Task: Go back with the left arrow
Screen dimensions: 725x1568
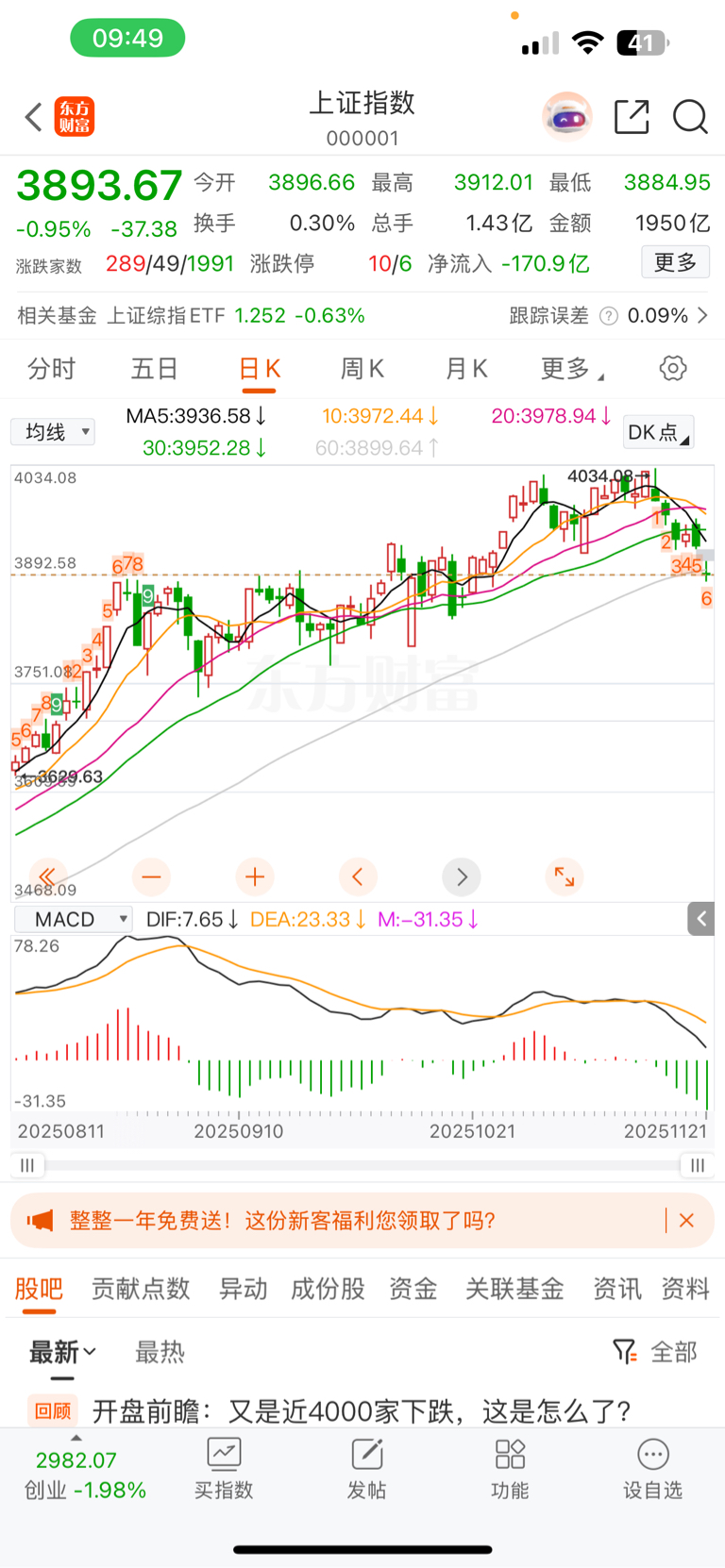Action: tap(34, 117)
